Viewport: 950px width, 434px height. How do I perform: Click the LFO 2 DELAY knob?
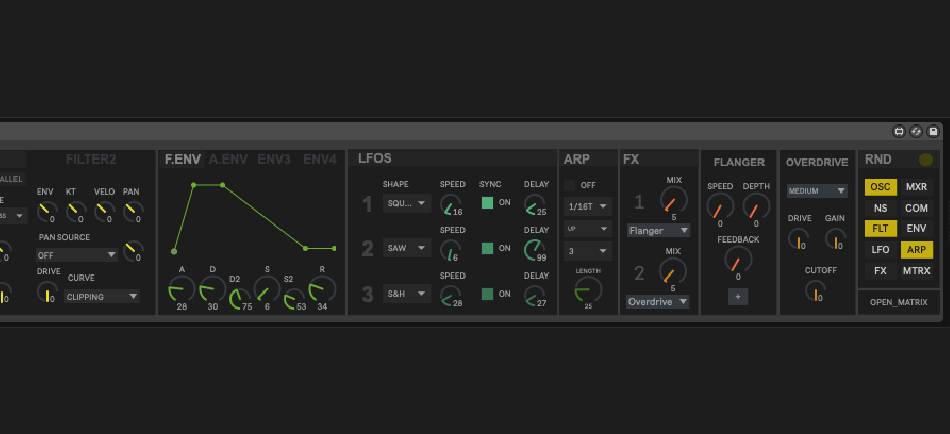(x=534, y=249)
